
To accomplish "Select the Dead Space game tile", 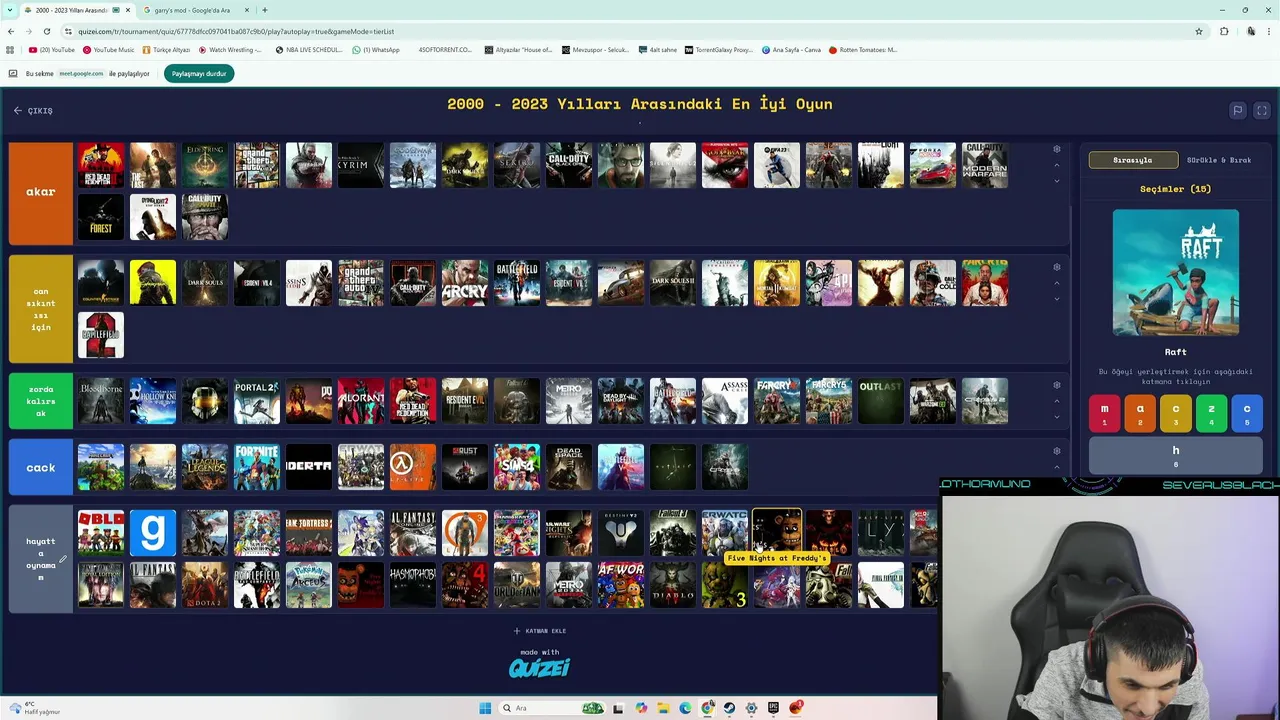I will pyautogui.click(x=569, y=467).
